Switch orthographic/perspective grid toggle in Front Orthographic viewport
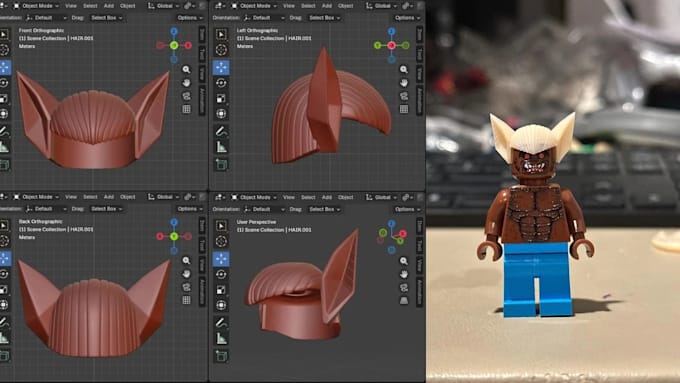 186,109
